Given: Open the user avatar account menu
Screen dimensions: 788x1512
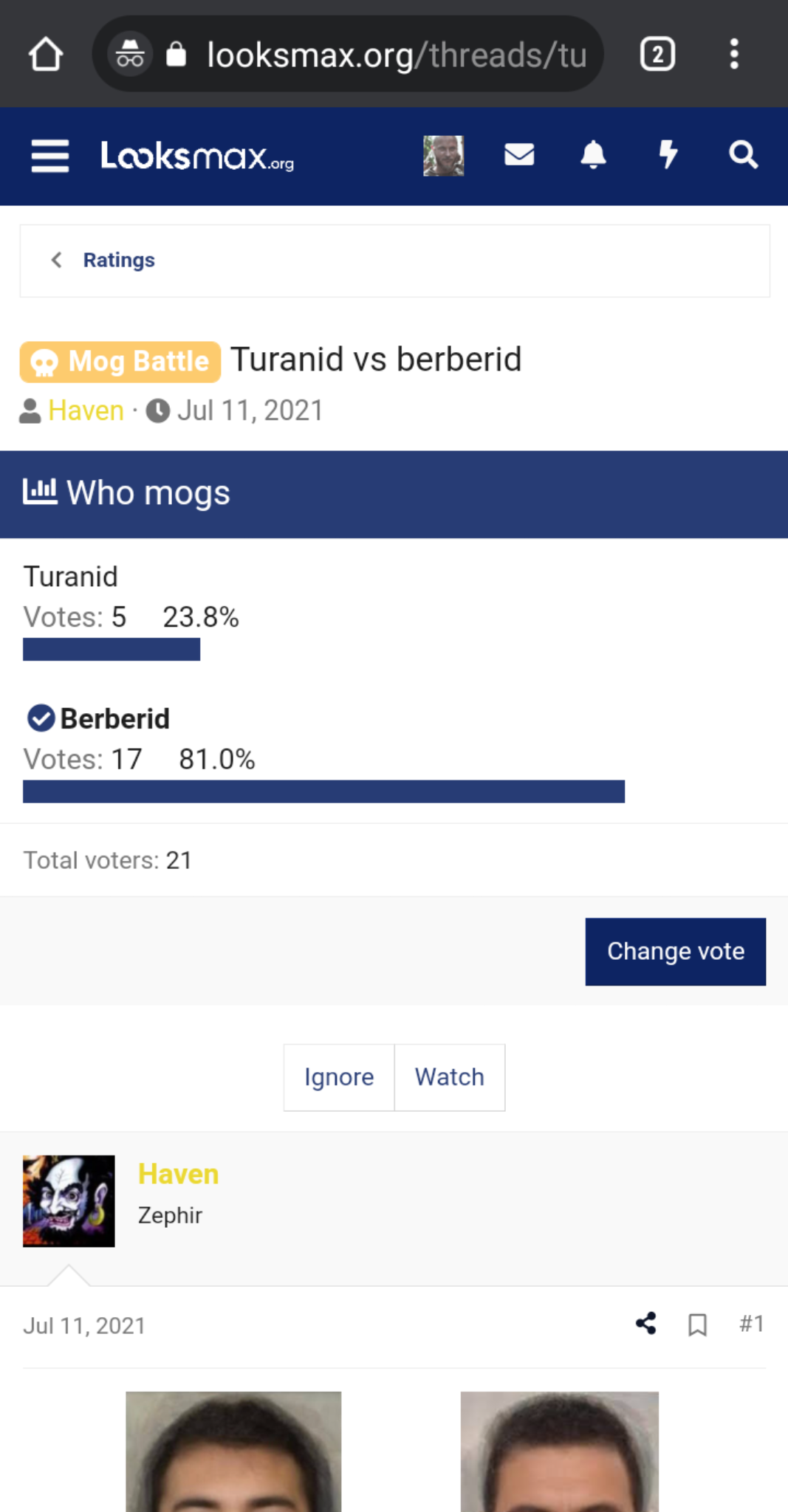Looking at the screenshot, I should pos(444,156).
